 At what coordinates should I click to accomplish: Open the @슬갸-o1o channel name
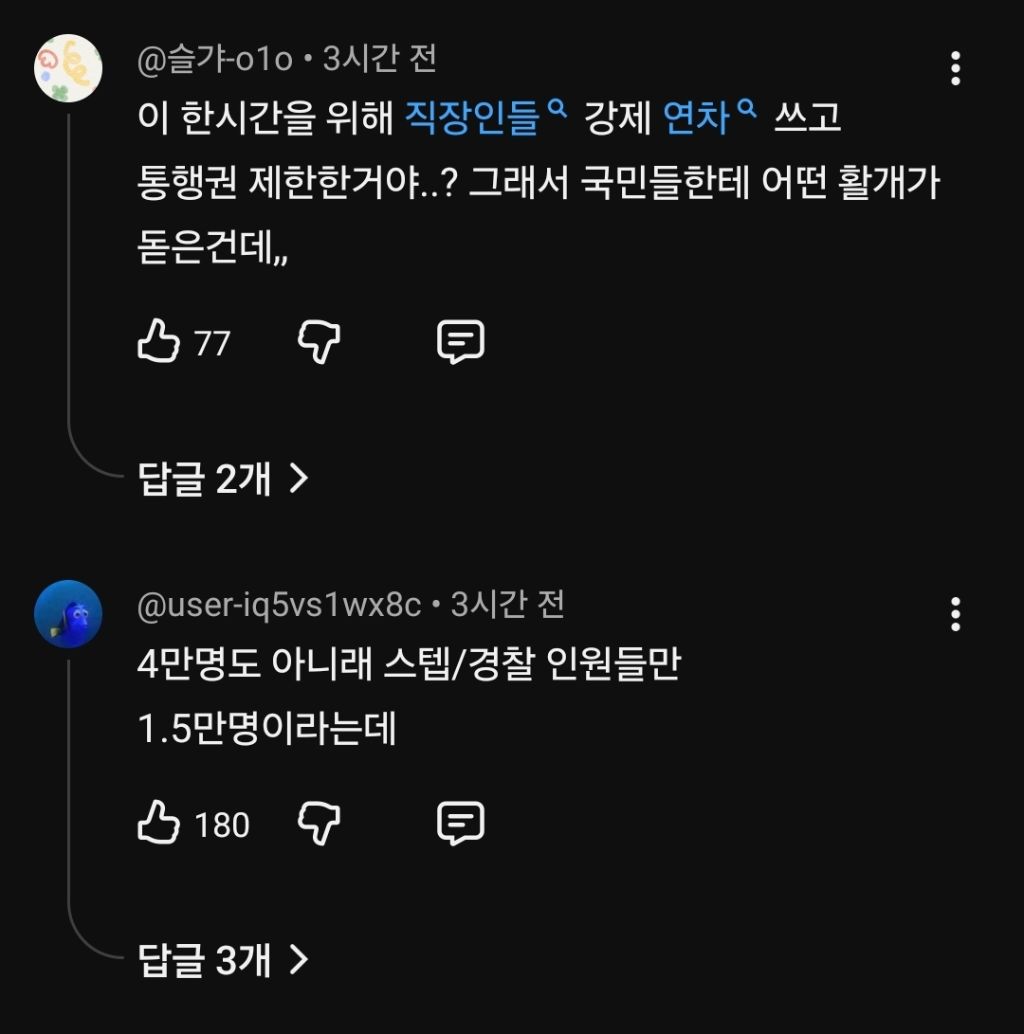(x=215, y=61)
